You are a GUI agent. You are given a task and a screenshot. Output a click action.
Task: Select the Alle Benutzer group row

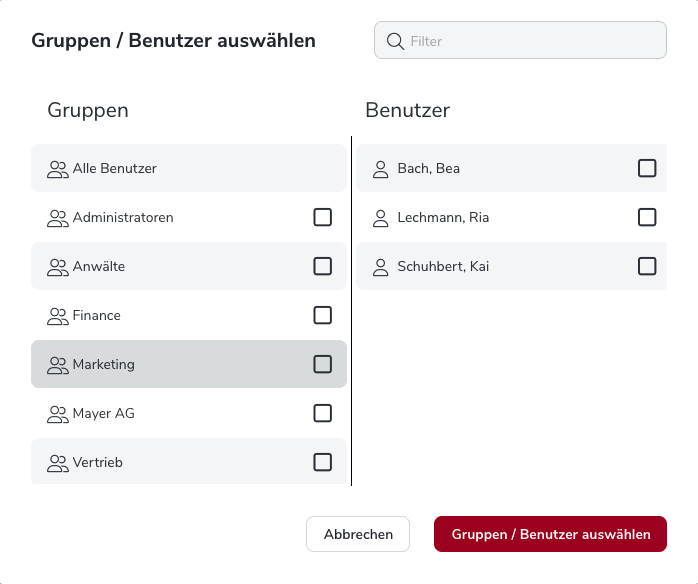[x=188, y=169]
